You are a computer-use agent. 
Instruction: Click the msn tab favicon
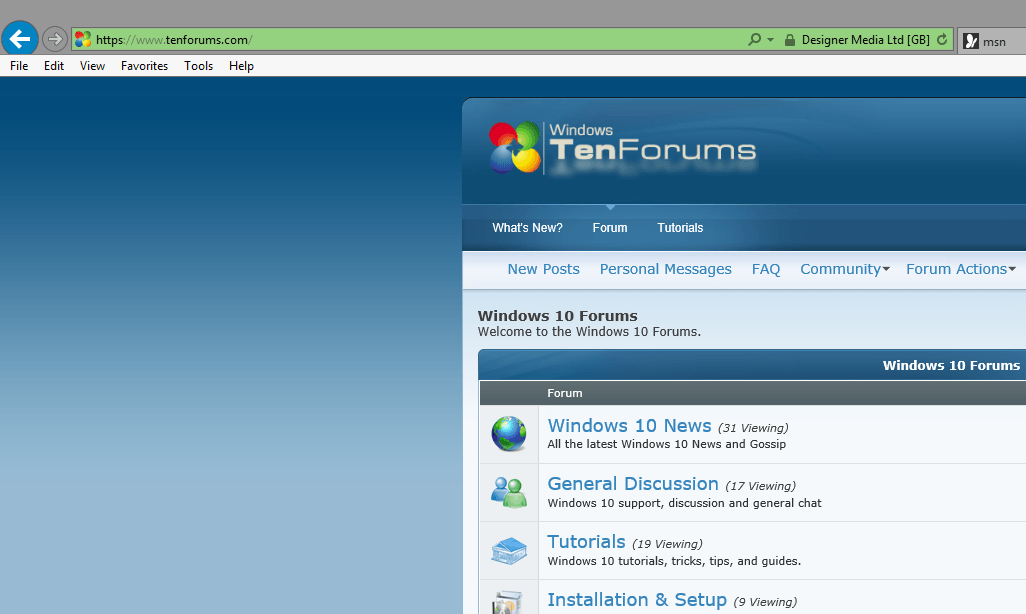click(x=971, y=41)
